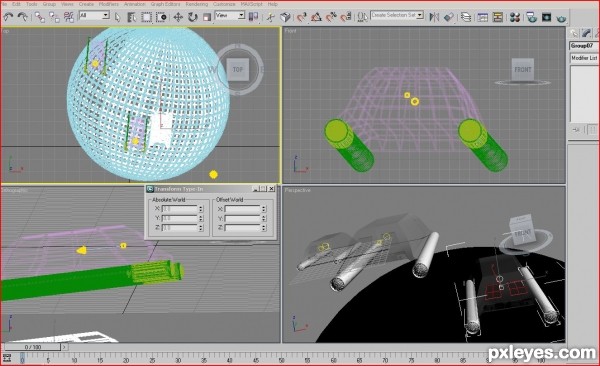
Task: Open the Create Selection Set dropdown
Action: 397,15
